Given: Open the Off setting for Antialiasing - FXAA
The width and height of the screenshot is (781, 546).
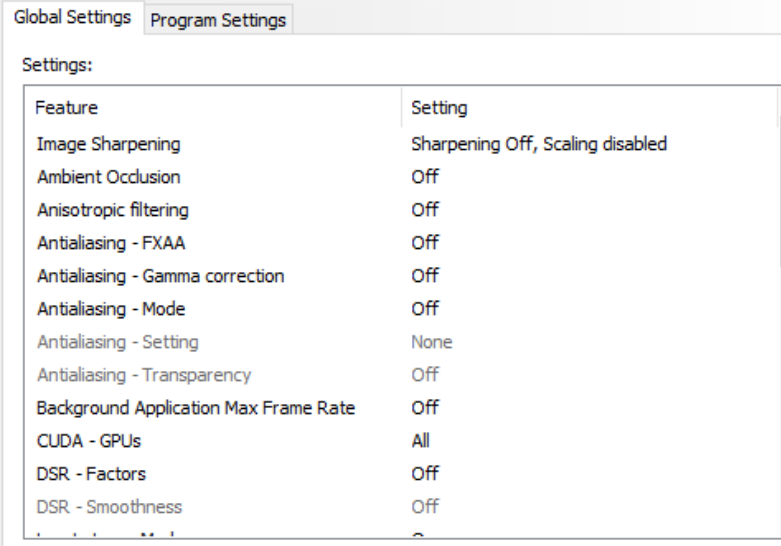Looking at the screenshot, I should (425, 243).
